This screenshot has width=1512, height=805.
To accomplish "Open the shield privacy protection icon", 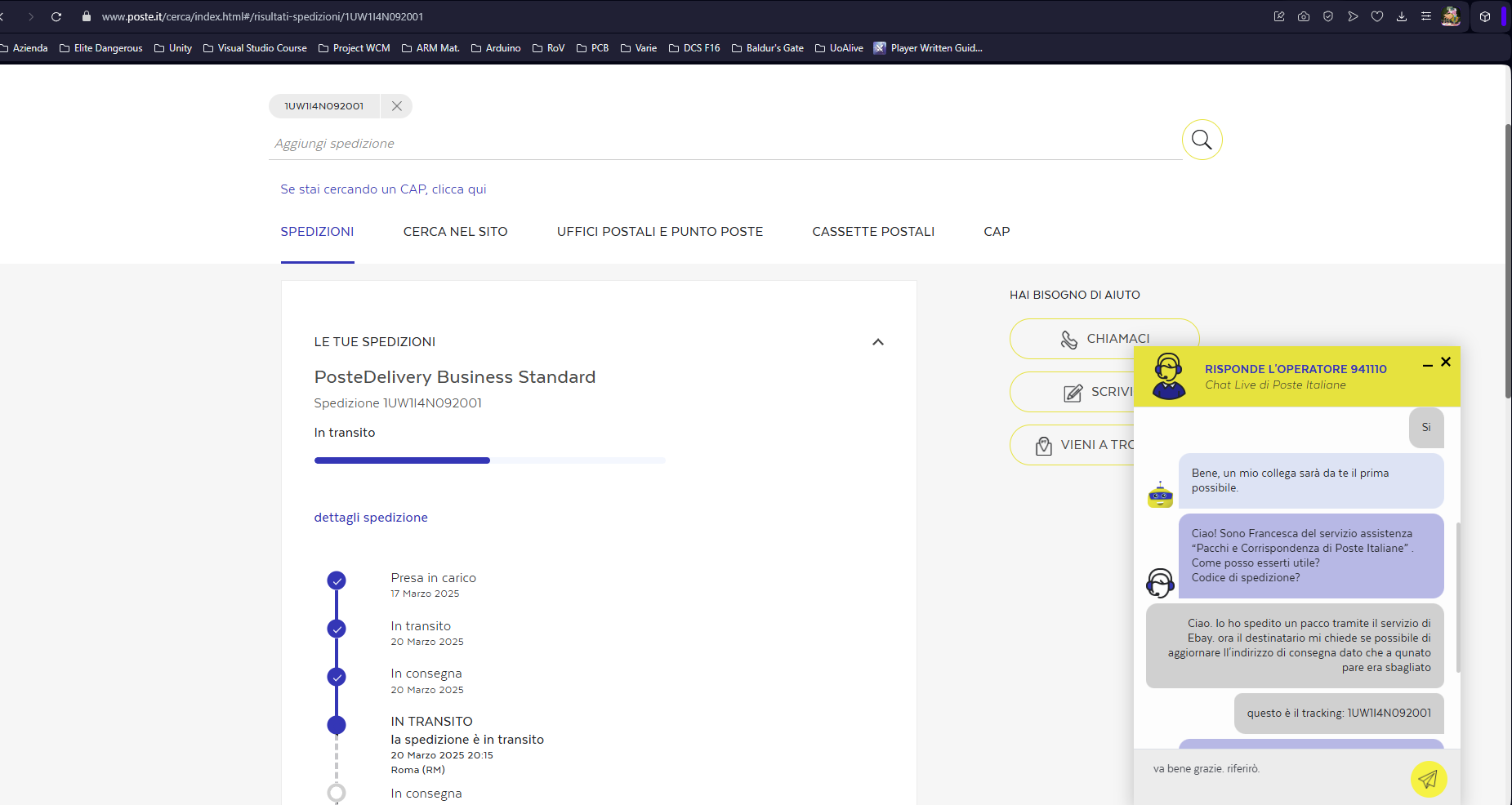I will [1328, 16].
